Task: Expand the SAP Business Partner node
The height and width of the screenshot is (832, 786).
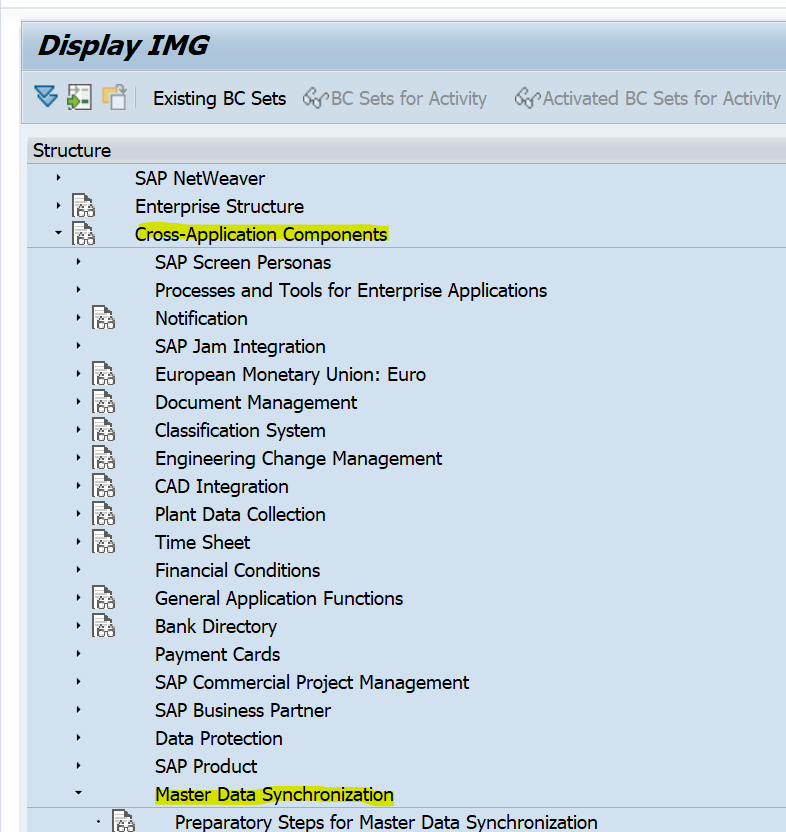Action: click(x=79, y=710)
